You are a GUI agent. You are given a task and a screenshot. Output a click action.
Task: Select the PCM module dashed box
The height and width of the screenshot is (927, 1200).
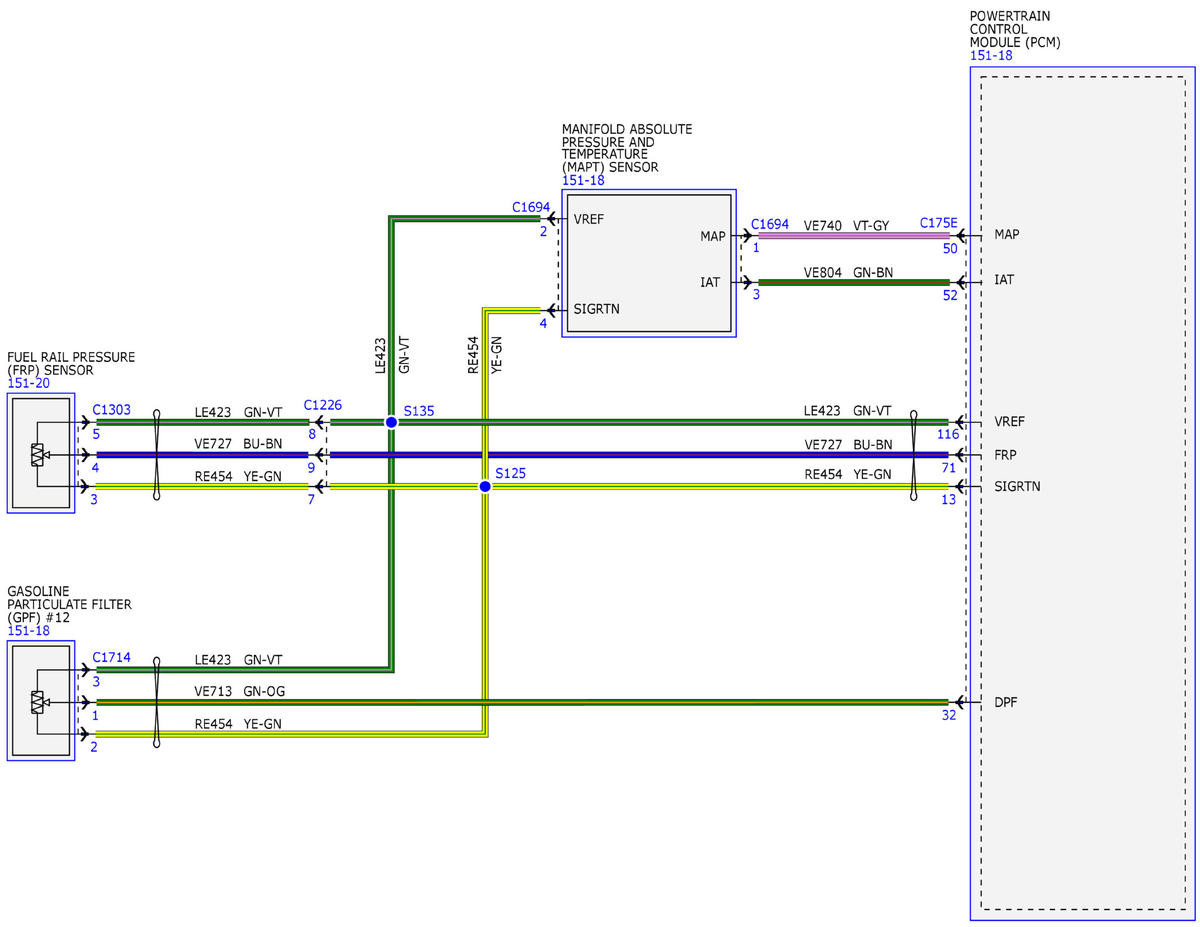pyautogui.click(x=1084, y=493)
